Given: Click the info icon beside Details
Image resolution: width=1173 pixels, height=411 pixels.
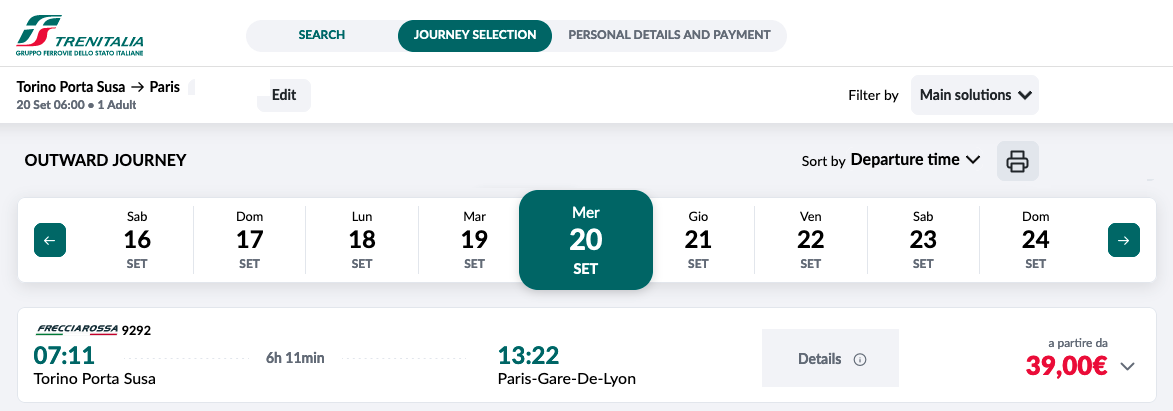Looking at the screenshot, I should (x=860, y=359).
